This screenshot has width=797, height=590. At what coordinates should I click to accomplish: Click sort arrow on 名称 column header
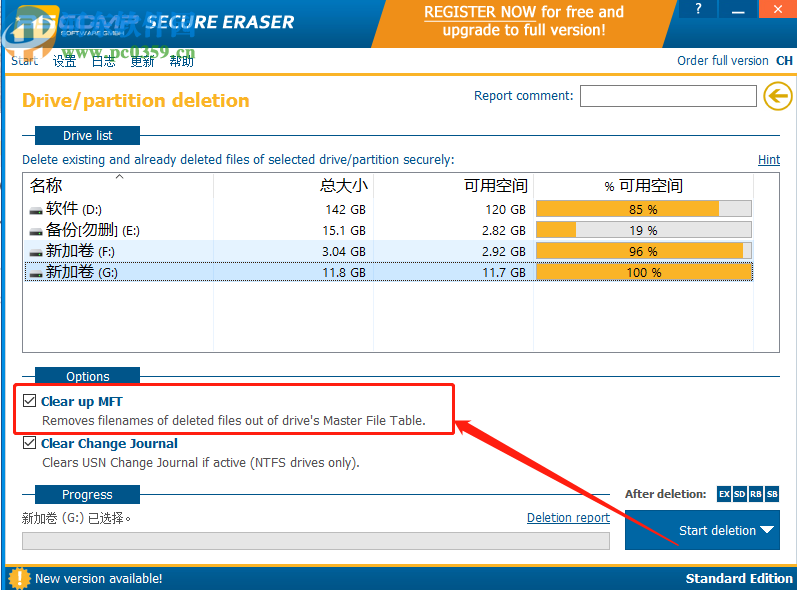119,176
